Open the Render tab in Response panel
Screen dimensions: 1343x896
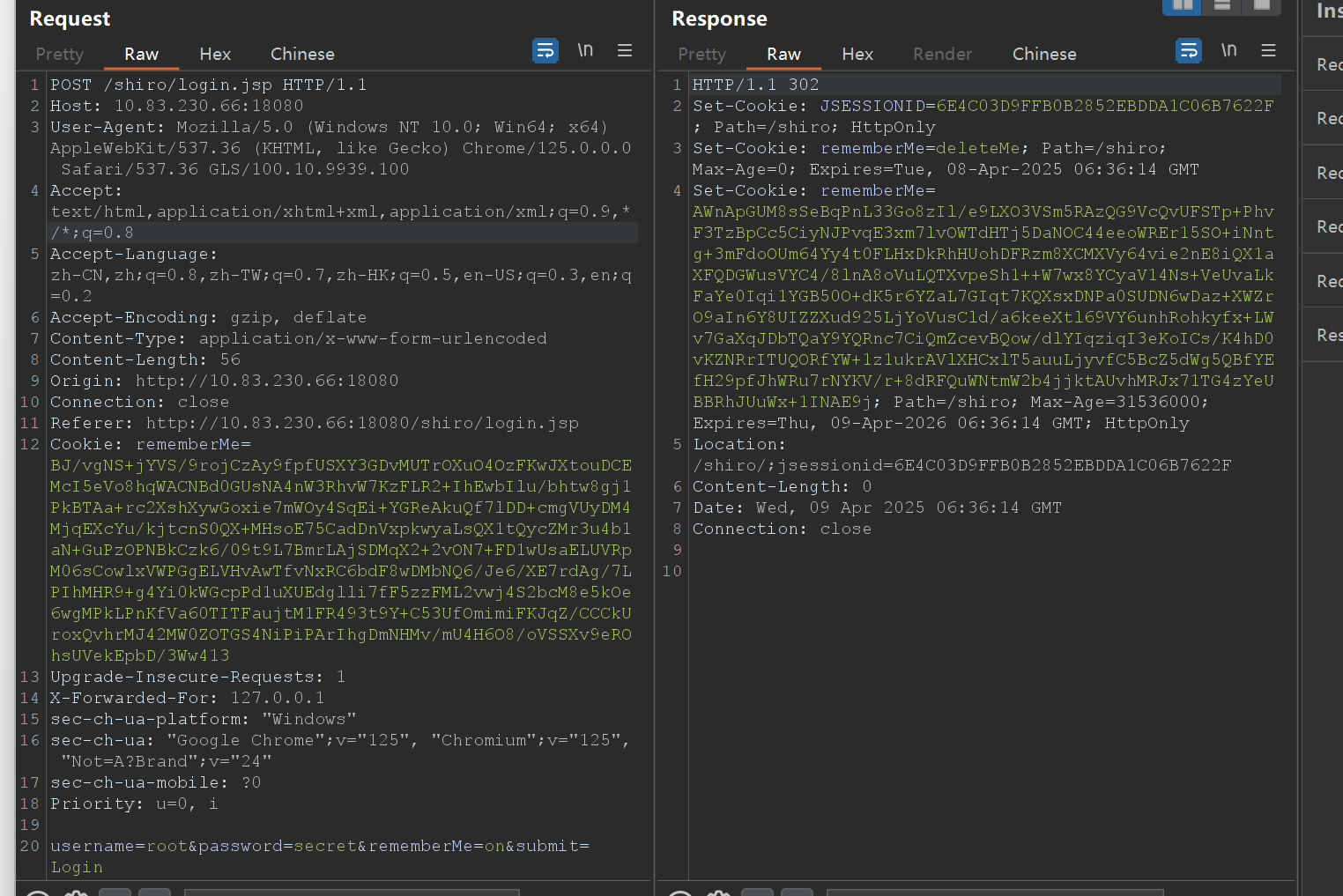tap(942, 55)
